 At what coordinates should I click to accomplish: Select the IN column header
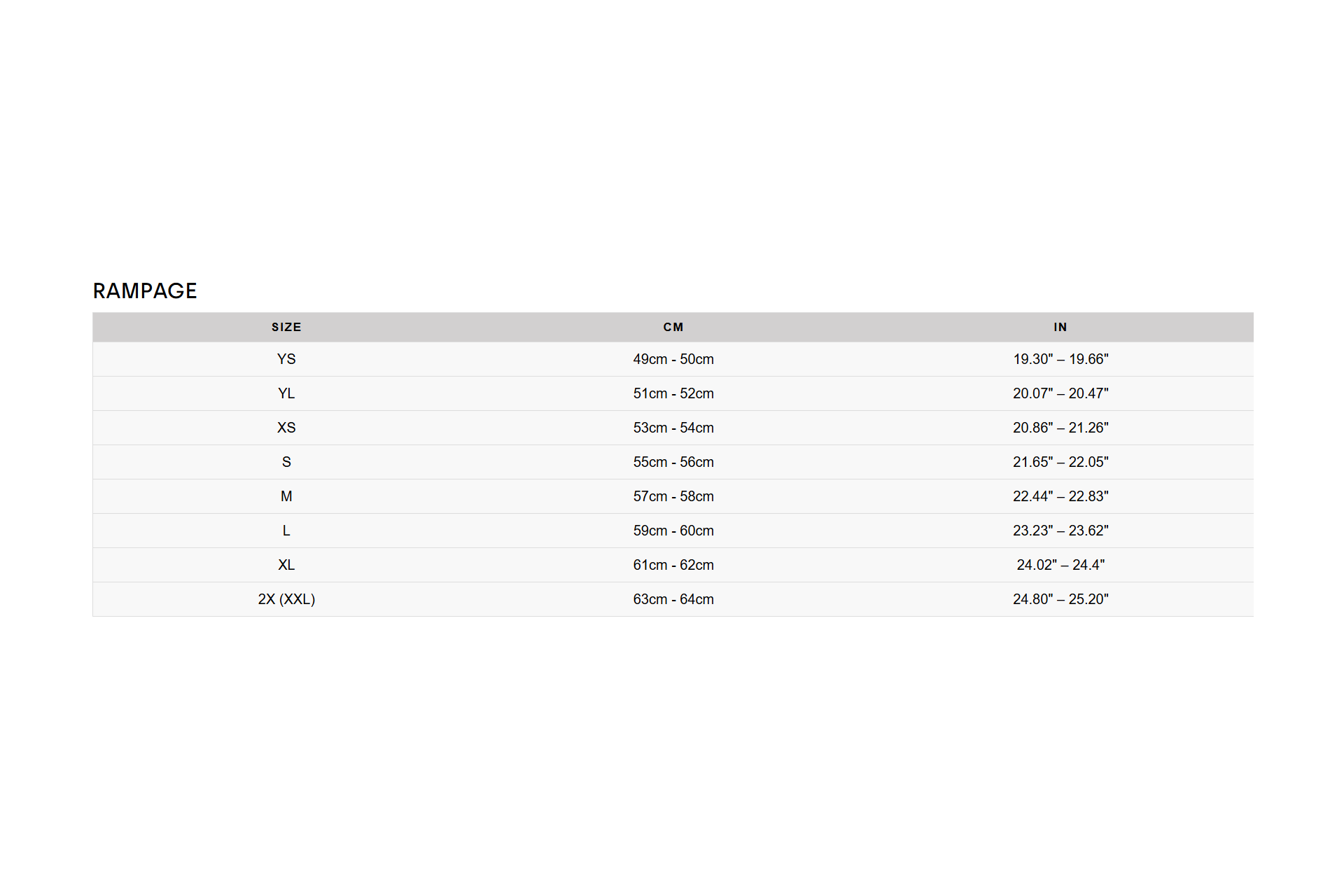[1060, 327]
